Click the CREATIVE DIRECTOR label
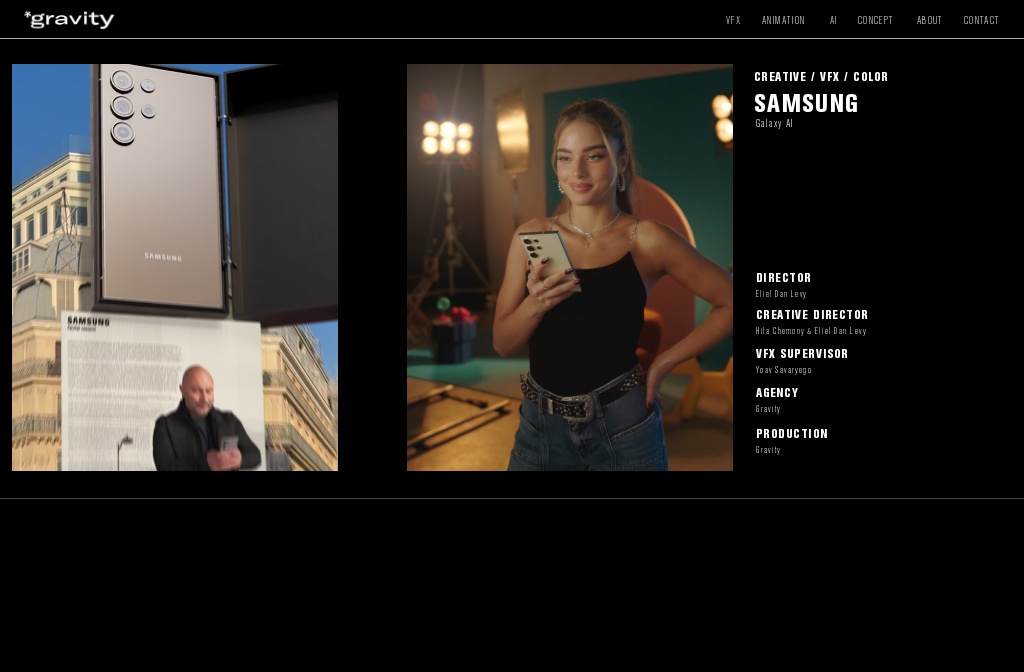1024x672 pixels. pos(812,315)
